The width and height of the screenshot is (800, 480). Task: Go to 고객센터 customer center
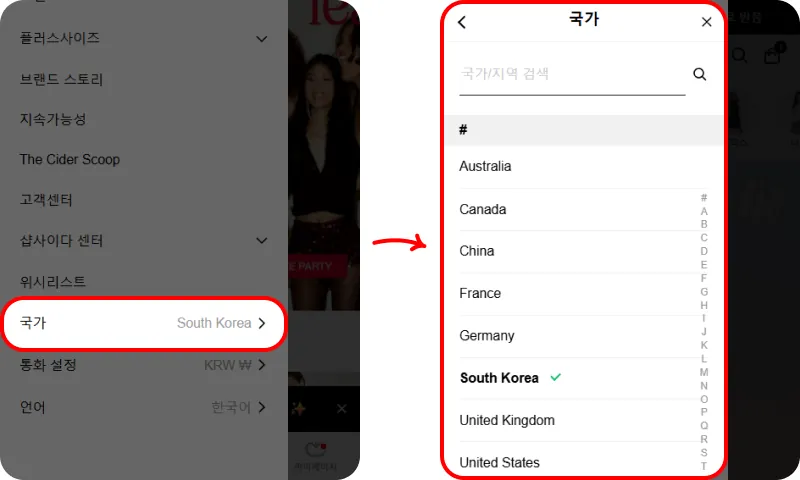tap(46, 199)
